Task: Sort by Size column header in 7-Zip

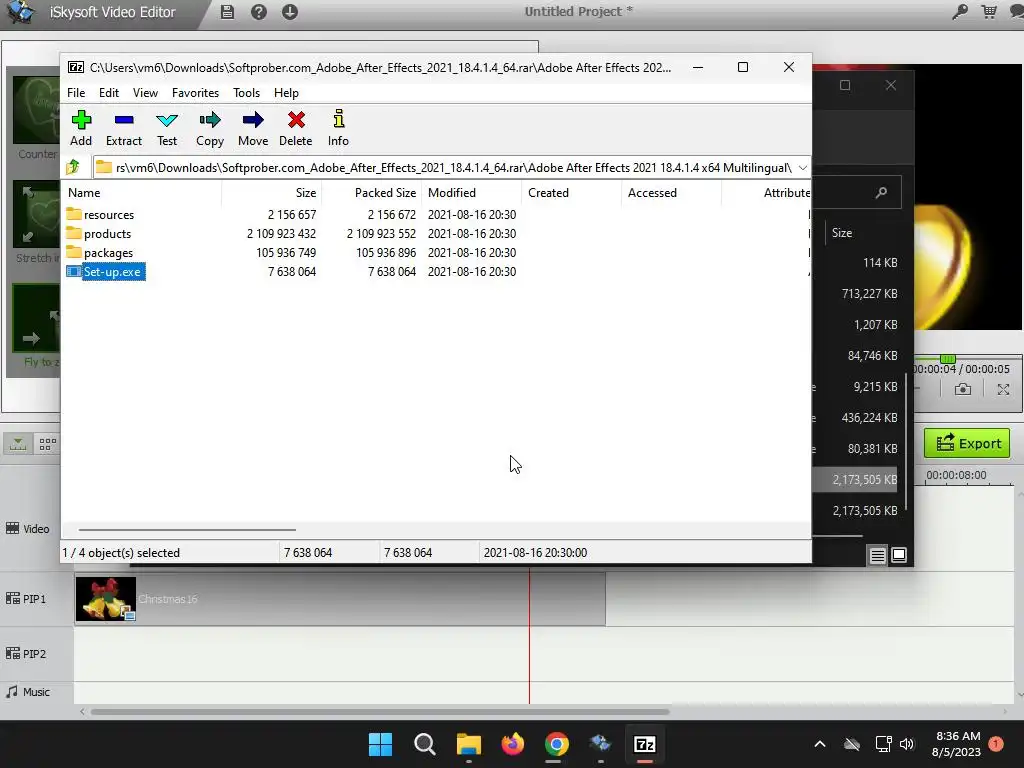Action: 306,193
